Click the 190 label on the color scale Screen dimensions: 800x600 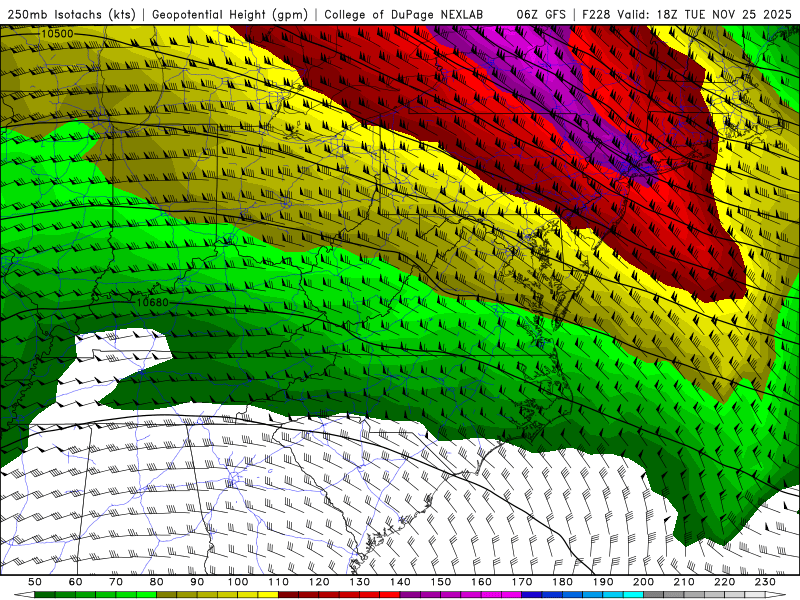point(603,582)
